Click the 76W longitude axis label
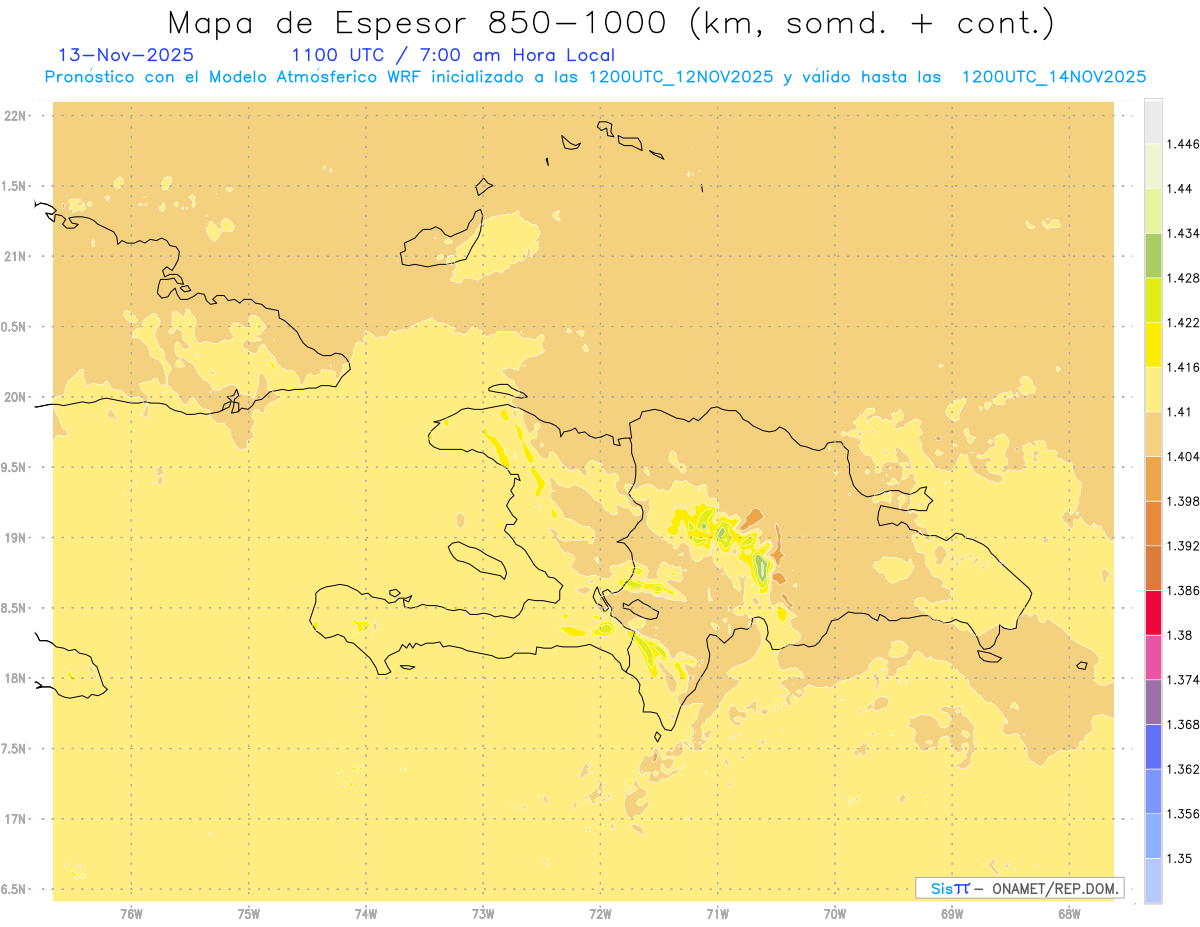The width and height of the screenshot is (1200, 927). (x=131, y=914)
